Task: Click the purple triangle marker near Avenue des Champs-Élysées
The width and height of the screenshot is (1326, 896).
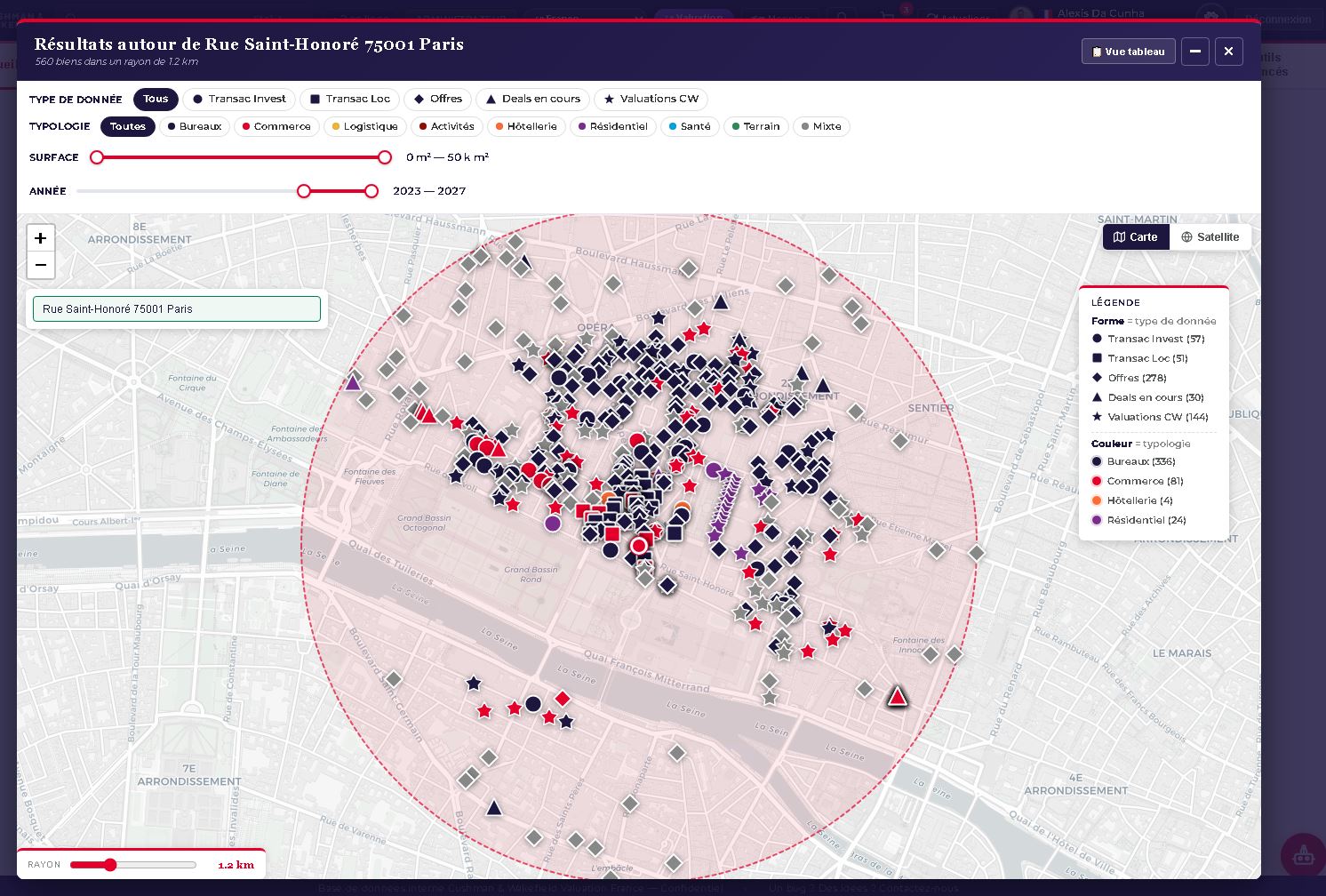Action: [353, 382]
